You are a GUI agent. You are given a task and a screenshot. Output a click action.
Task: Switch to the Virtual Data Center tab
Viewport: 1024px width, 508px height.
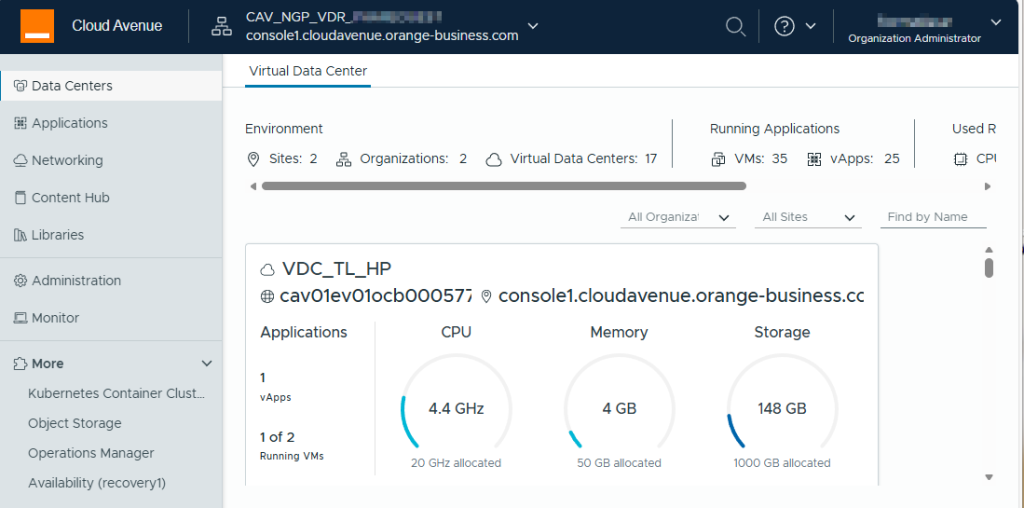tap(308, 71)
